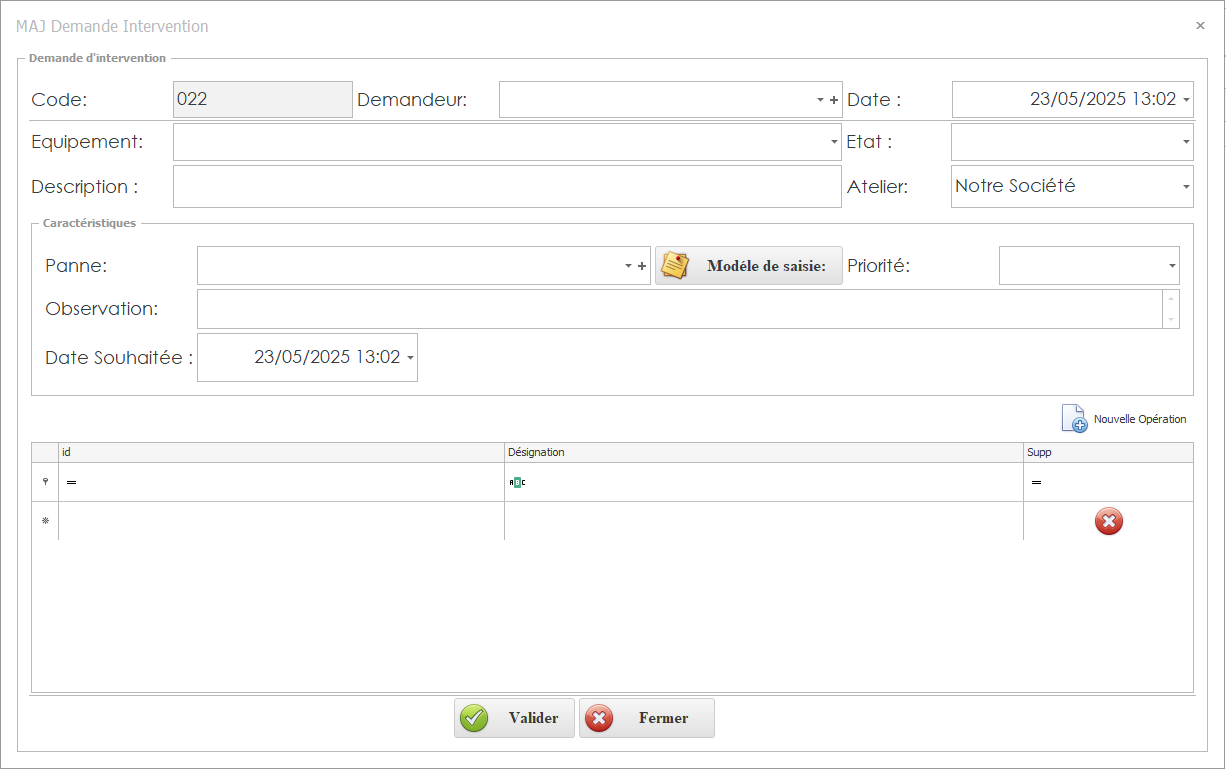This screenshot has width=1226, height=769.
Task: Click into the Observation text area
Action: 678,309
